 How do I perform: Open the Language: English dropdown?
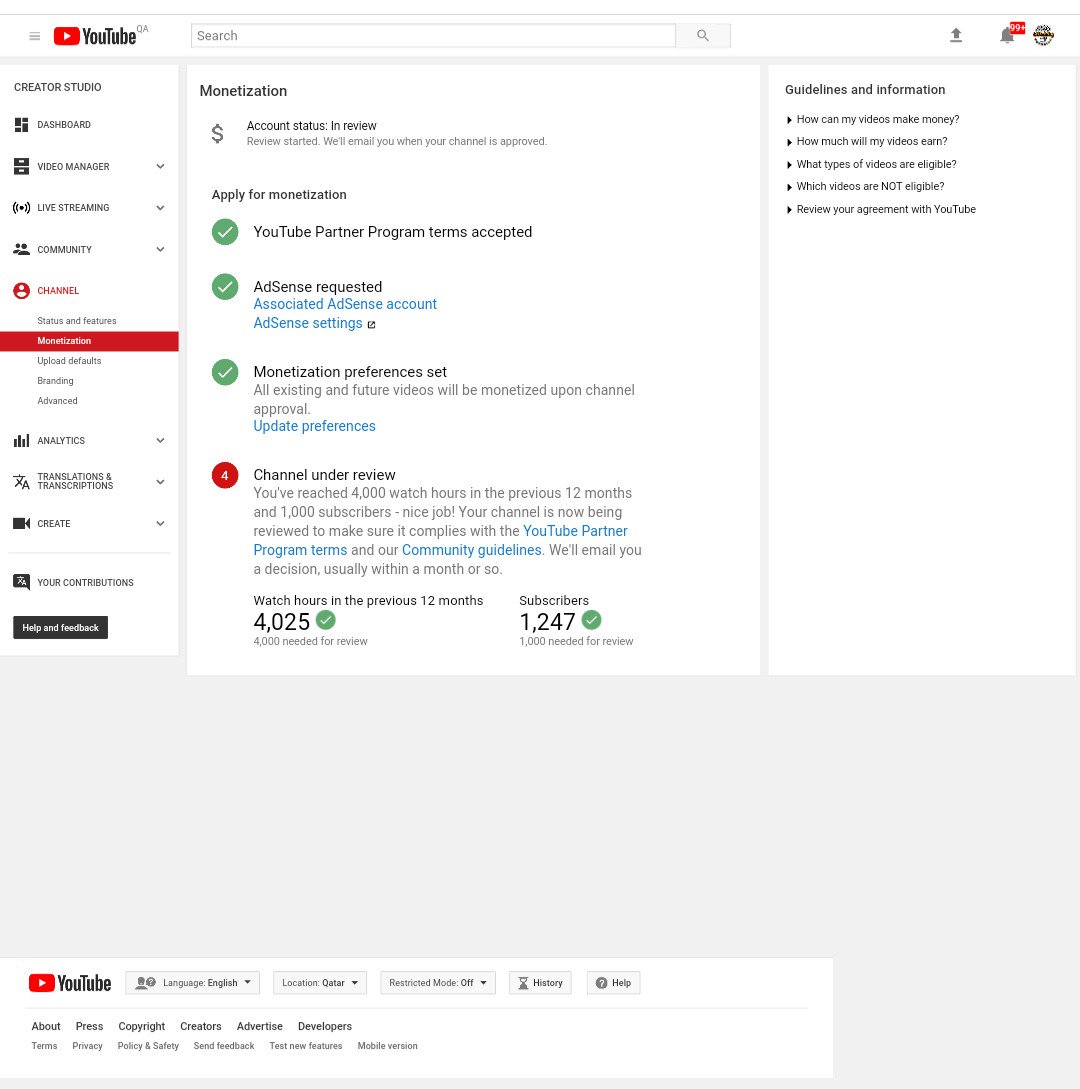[192, 983]
